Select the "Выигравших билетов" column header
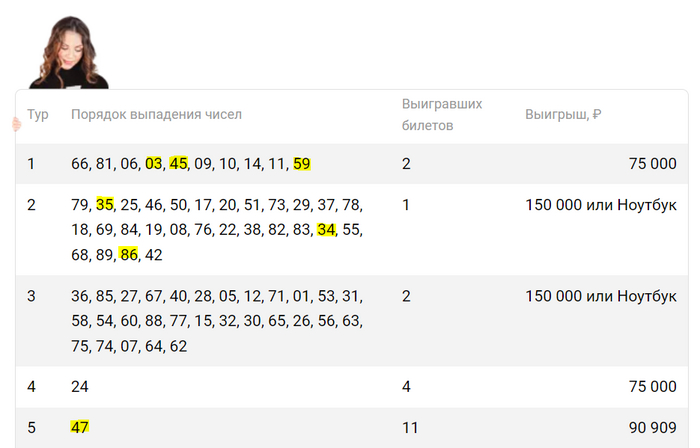Viewport: 700px width, 448px height. point(442,115)
